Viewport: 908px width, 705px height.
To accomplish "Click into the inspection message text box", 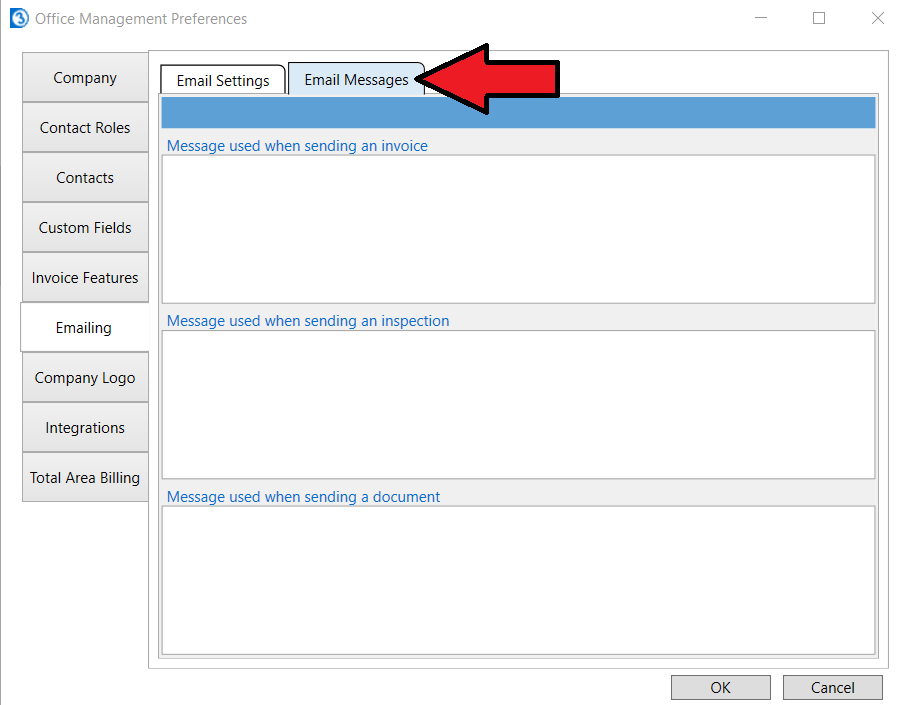I will [518, 404].
